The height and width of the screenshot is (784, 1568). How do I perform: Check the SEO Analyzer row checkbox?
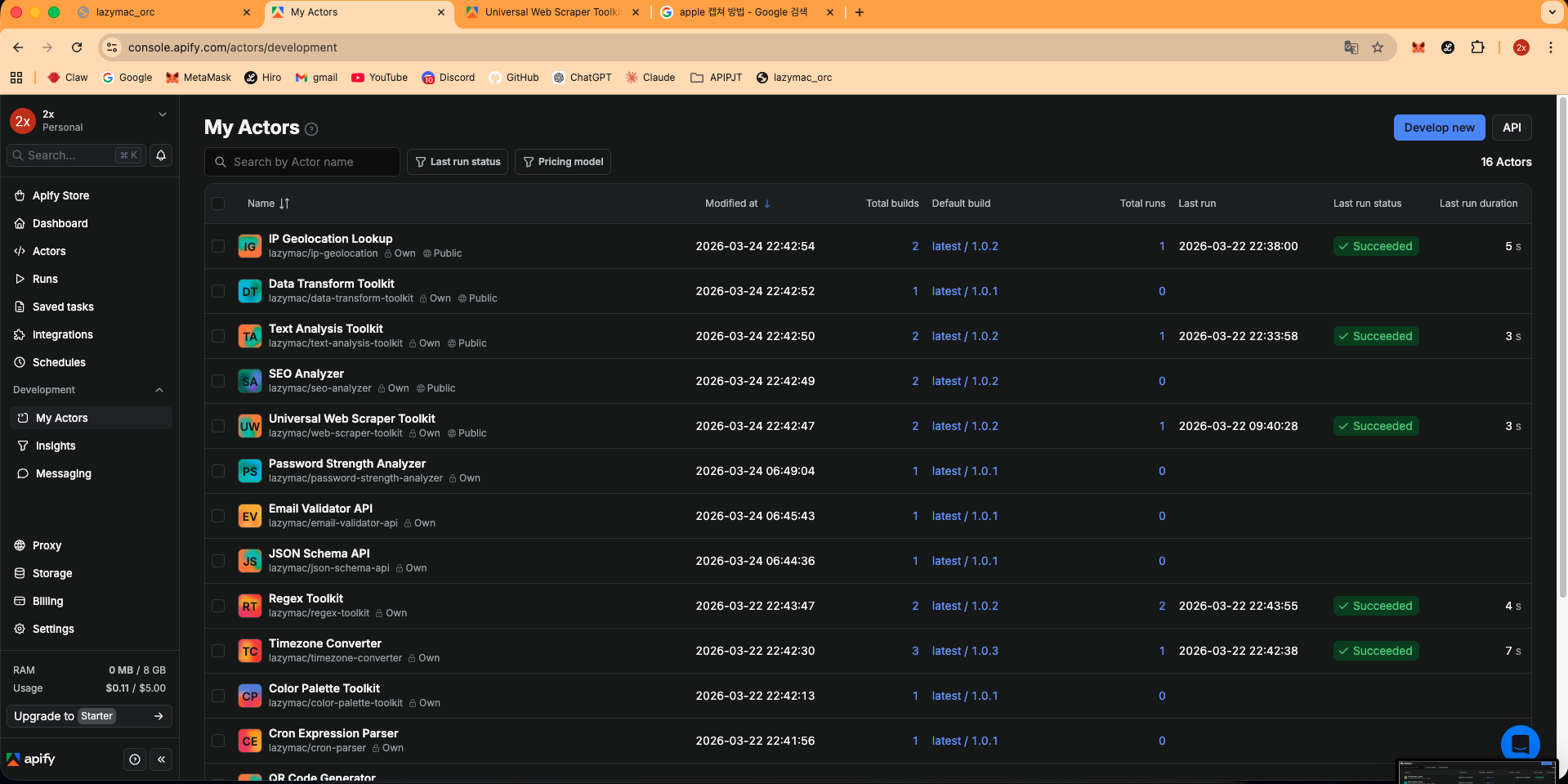218,381
